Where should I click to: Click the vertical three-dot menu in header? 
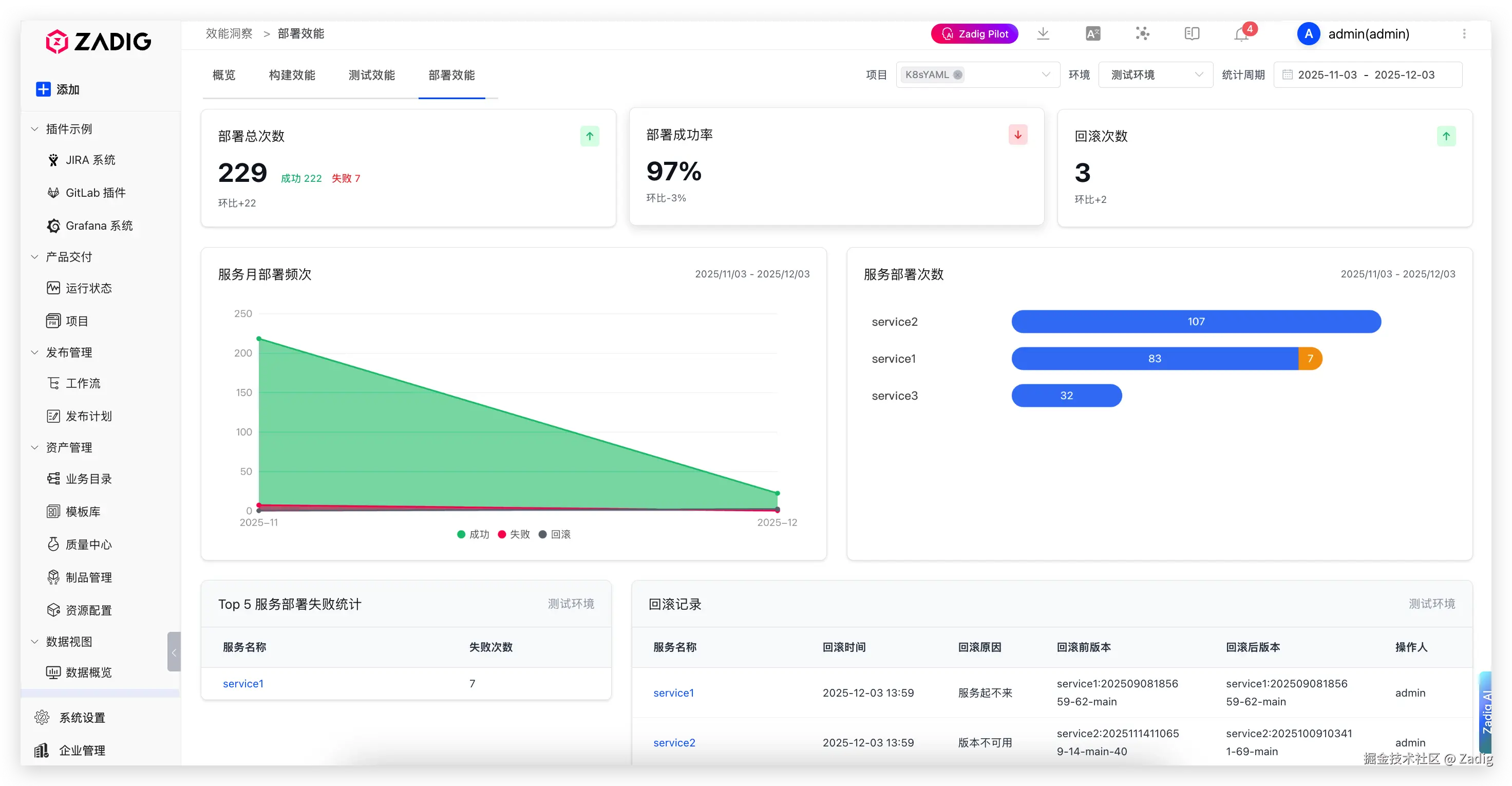pos(1464,33)
